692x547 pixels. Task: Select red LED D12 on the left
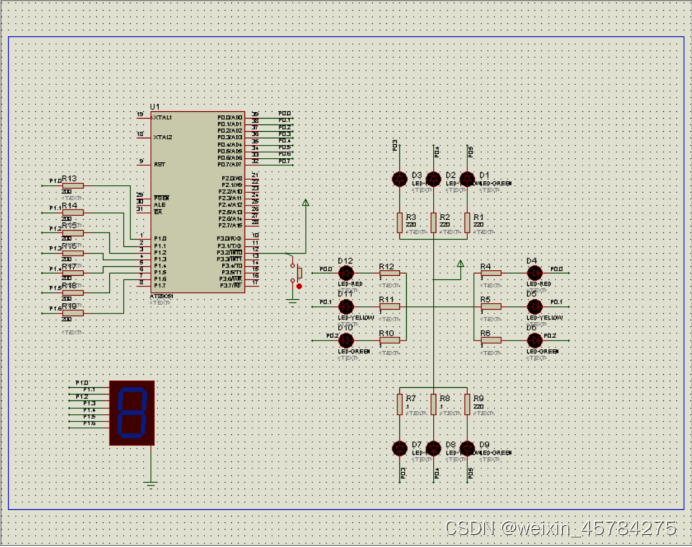(x=346, y=273)
